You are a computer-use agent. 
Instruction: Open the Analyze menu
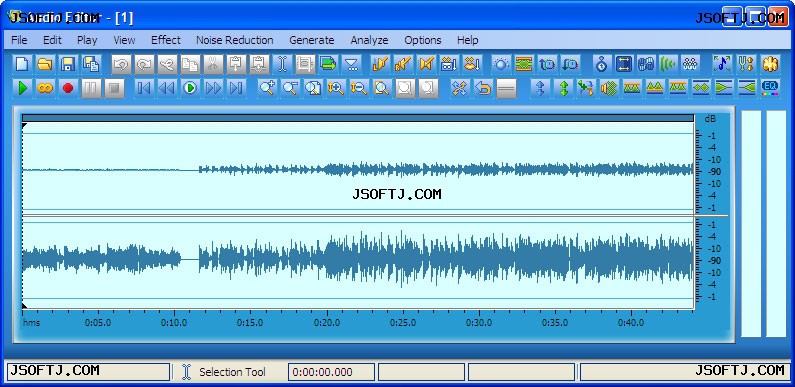click(369, 40)
